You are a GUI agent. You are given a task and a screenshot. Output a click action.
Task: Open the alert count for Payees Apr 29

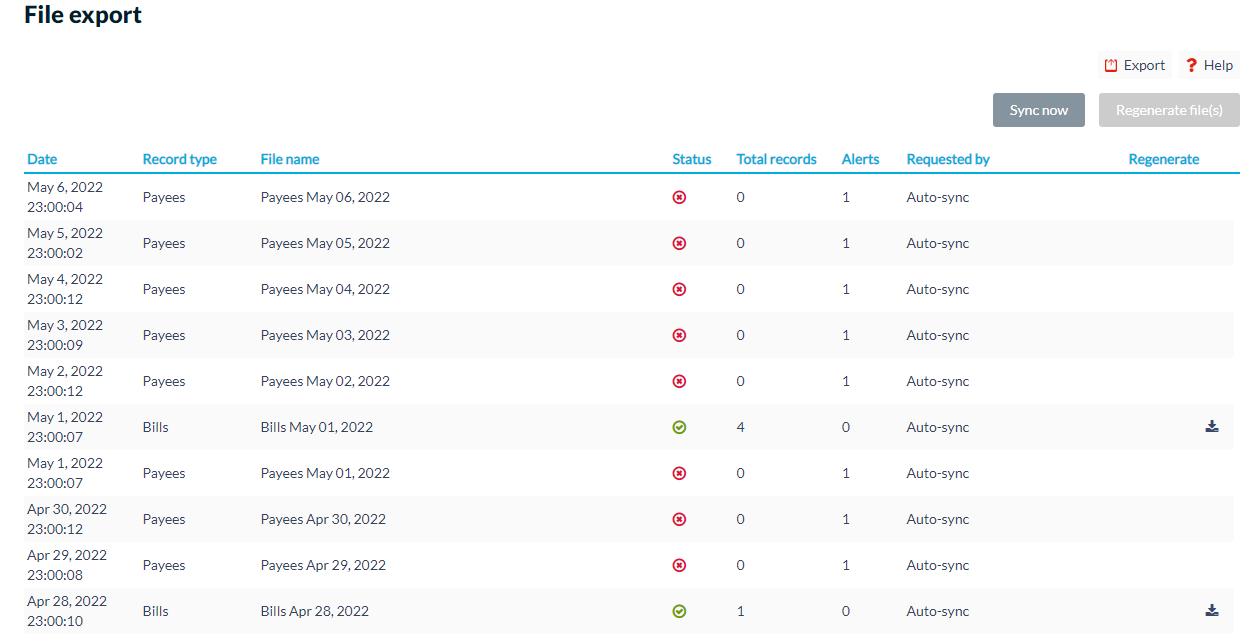coord(846,565)
